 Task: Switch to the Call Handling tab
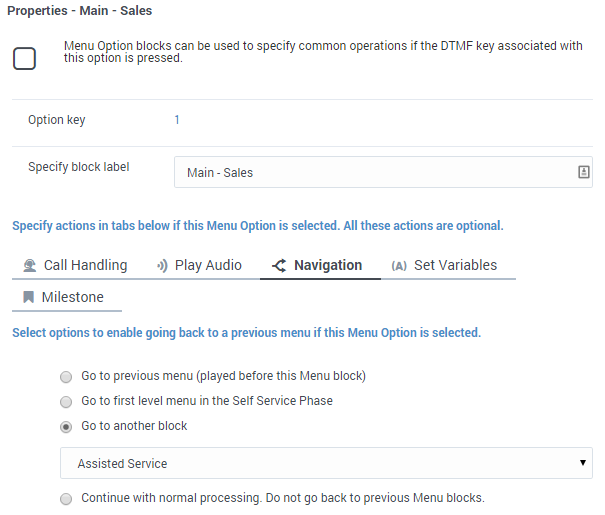click(75, 265)
